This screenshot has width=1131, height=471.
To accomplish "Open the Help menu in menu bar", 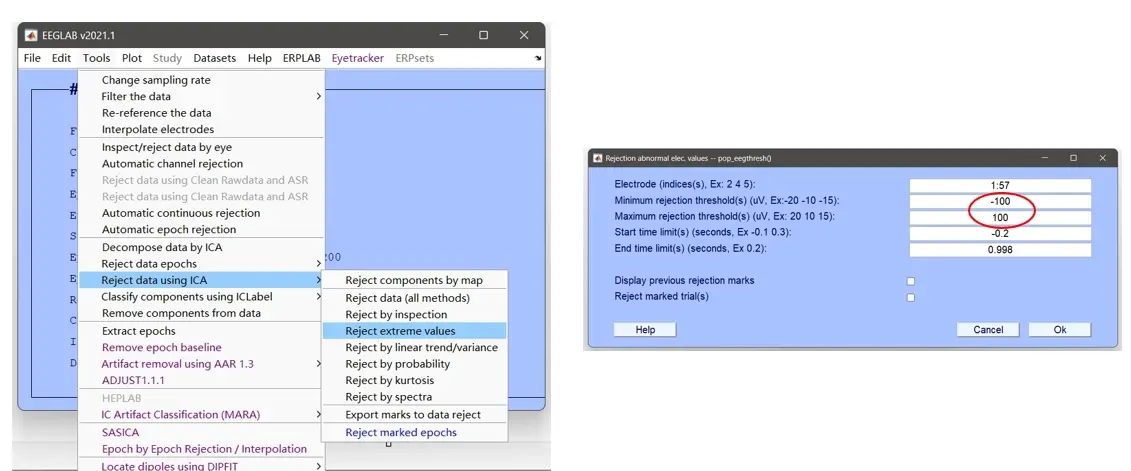I will click(260, 58).
